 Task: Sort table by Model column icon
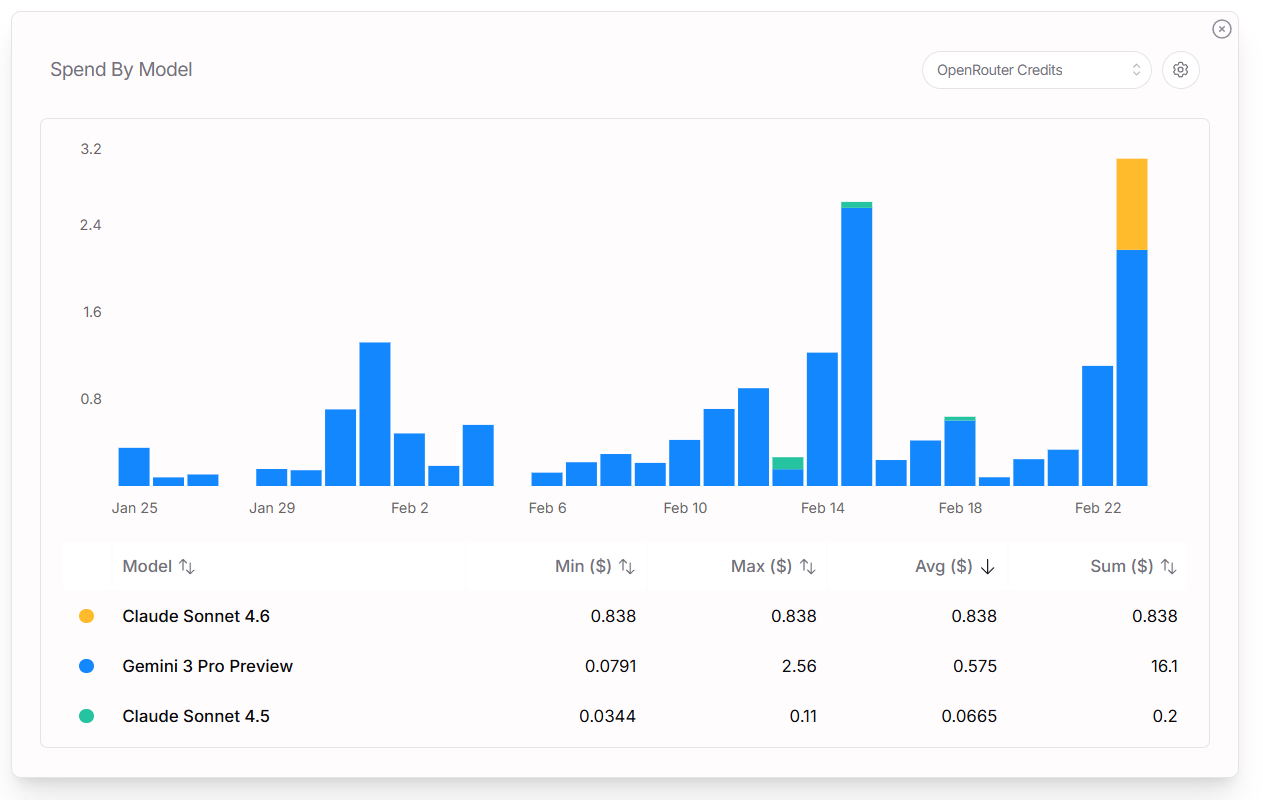click(187, 567)
